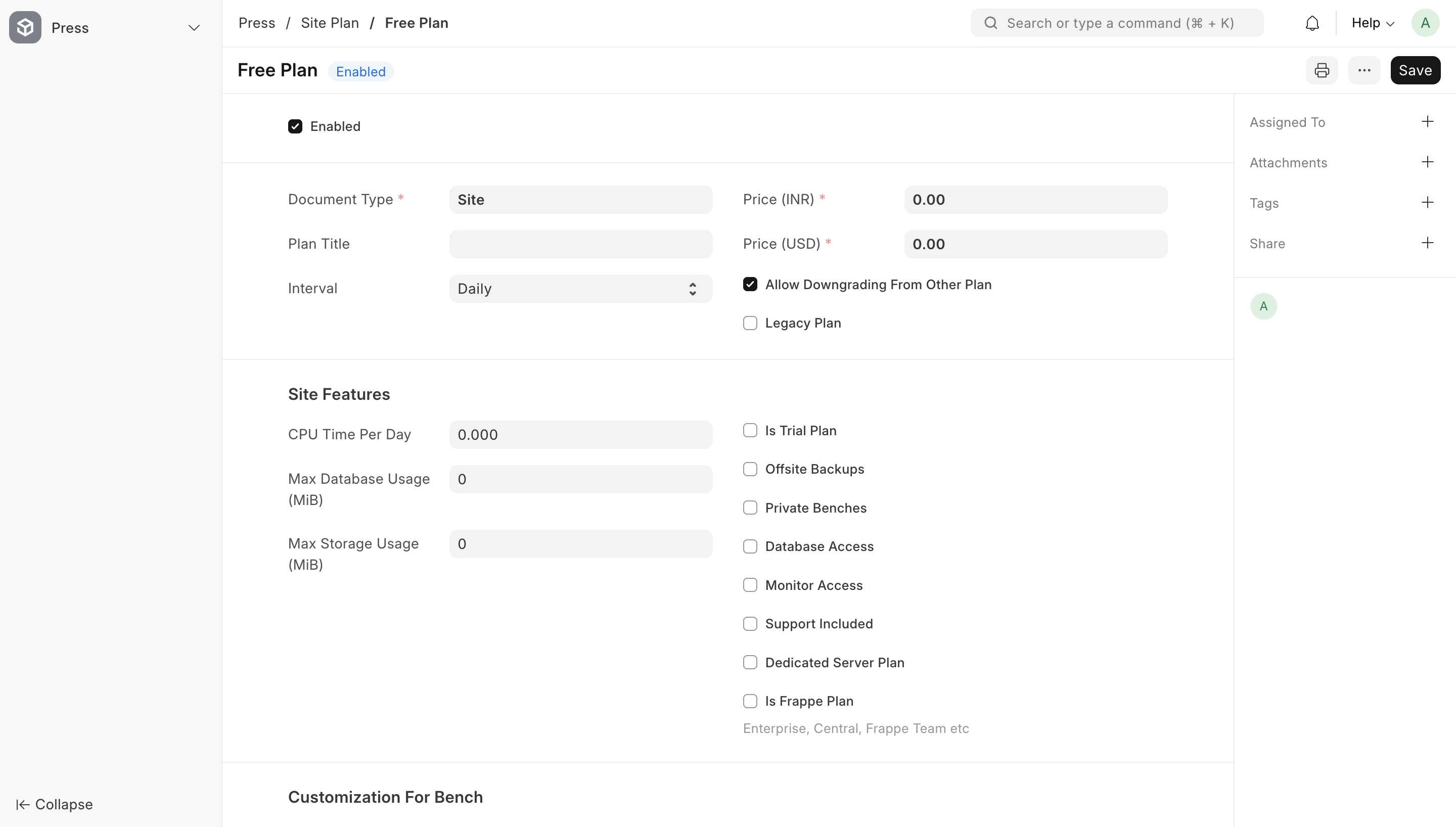The width and height of the screenshot is (1456, 827).
Task: Expand the Press workspace switcher chevron
Action: 194,28
